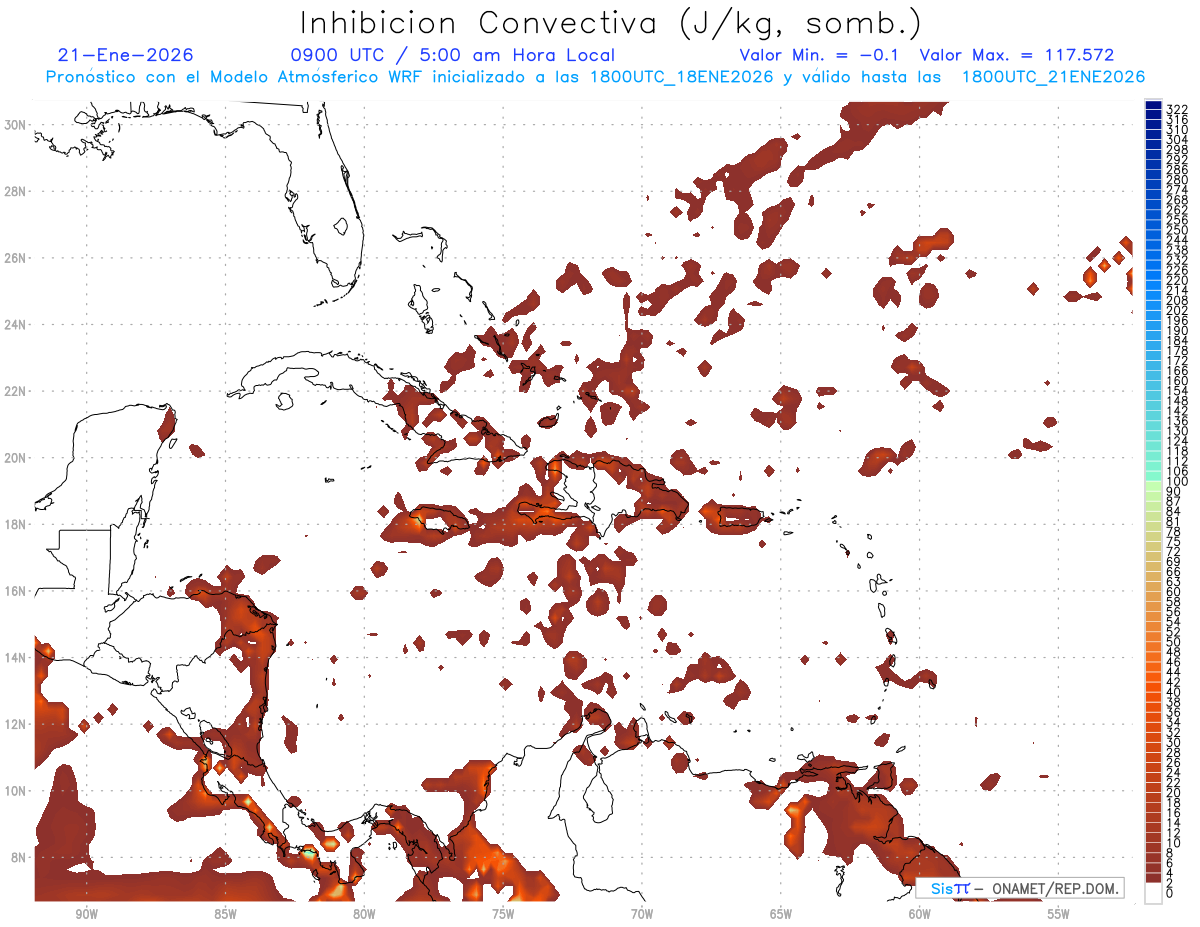Click the "Valor Max. = 117.572" readout
The height and width of the screenshot is (927, 1200).
point(1017,55)
